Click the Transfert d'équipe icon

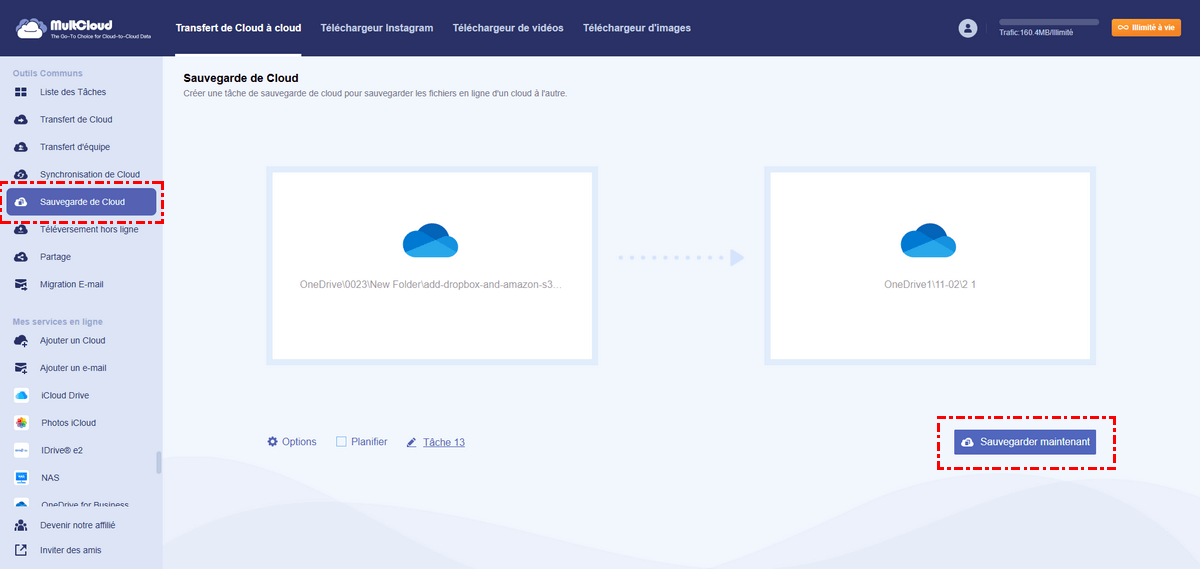tap(21, 147)
